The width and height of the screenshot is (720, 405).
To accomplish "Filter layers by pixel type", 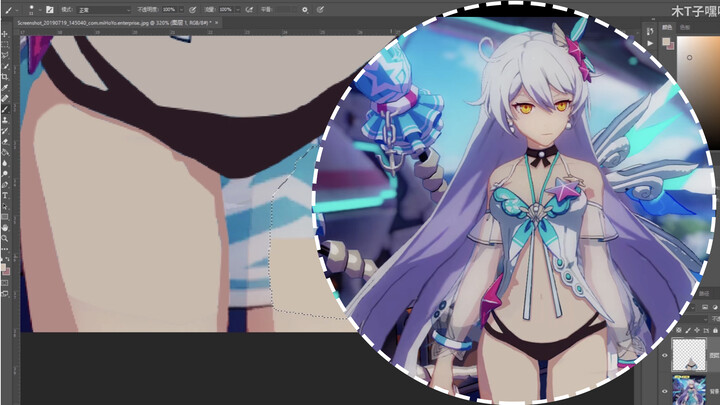I will pos(705,307).
